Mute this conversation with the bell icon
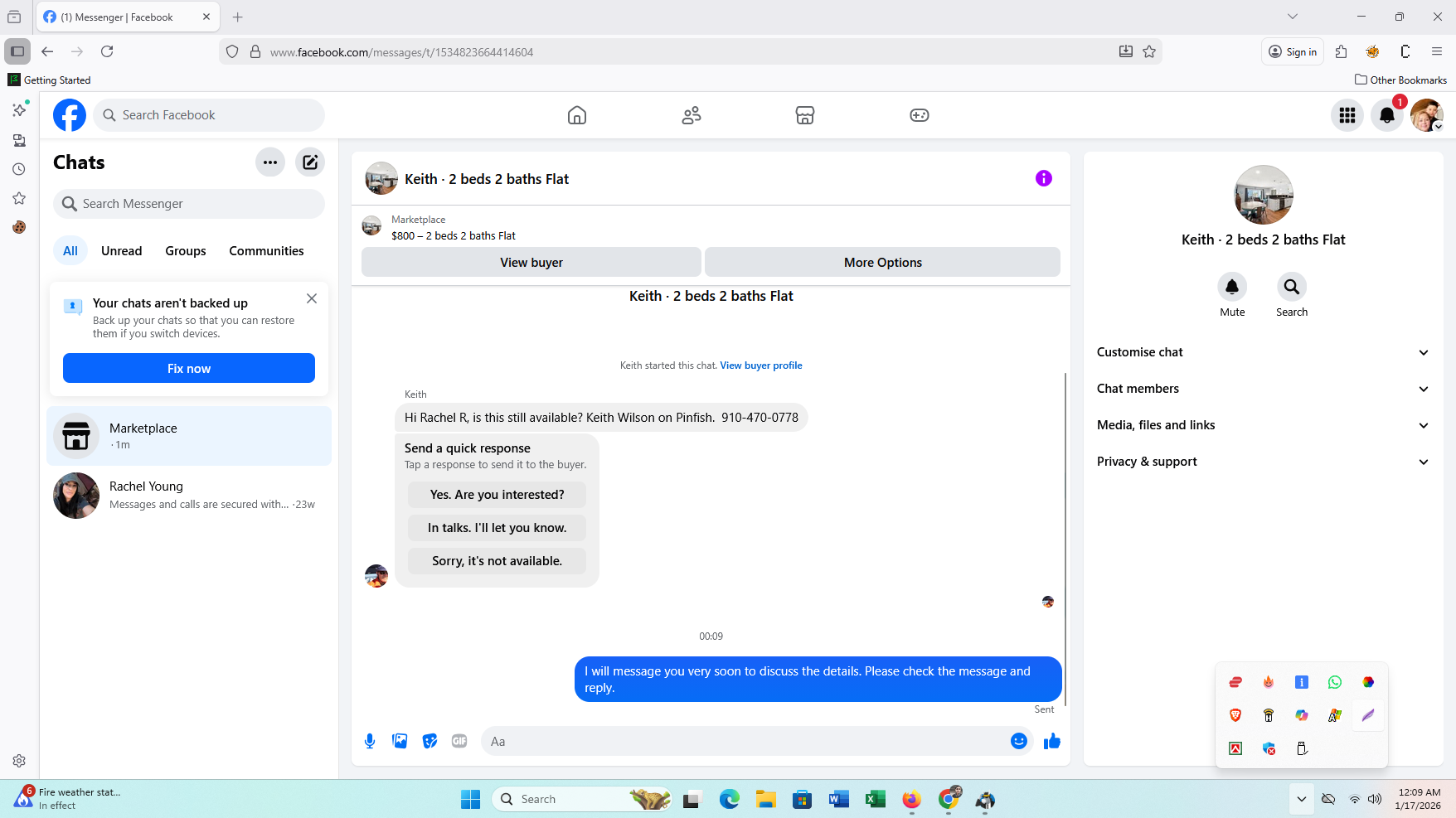 [1232, 287]
